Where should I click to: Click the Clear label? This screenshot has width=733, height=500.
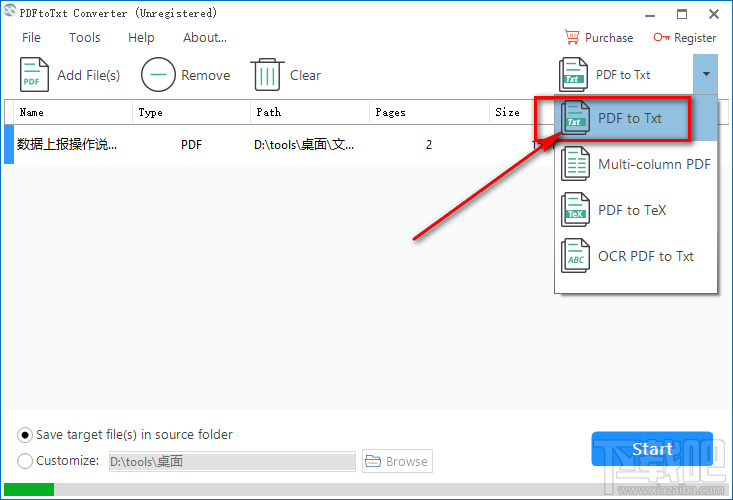(305, 75)
